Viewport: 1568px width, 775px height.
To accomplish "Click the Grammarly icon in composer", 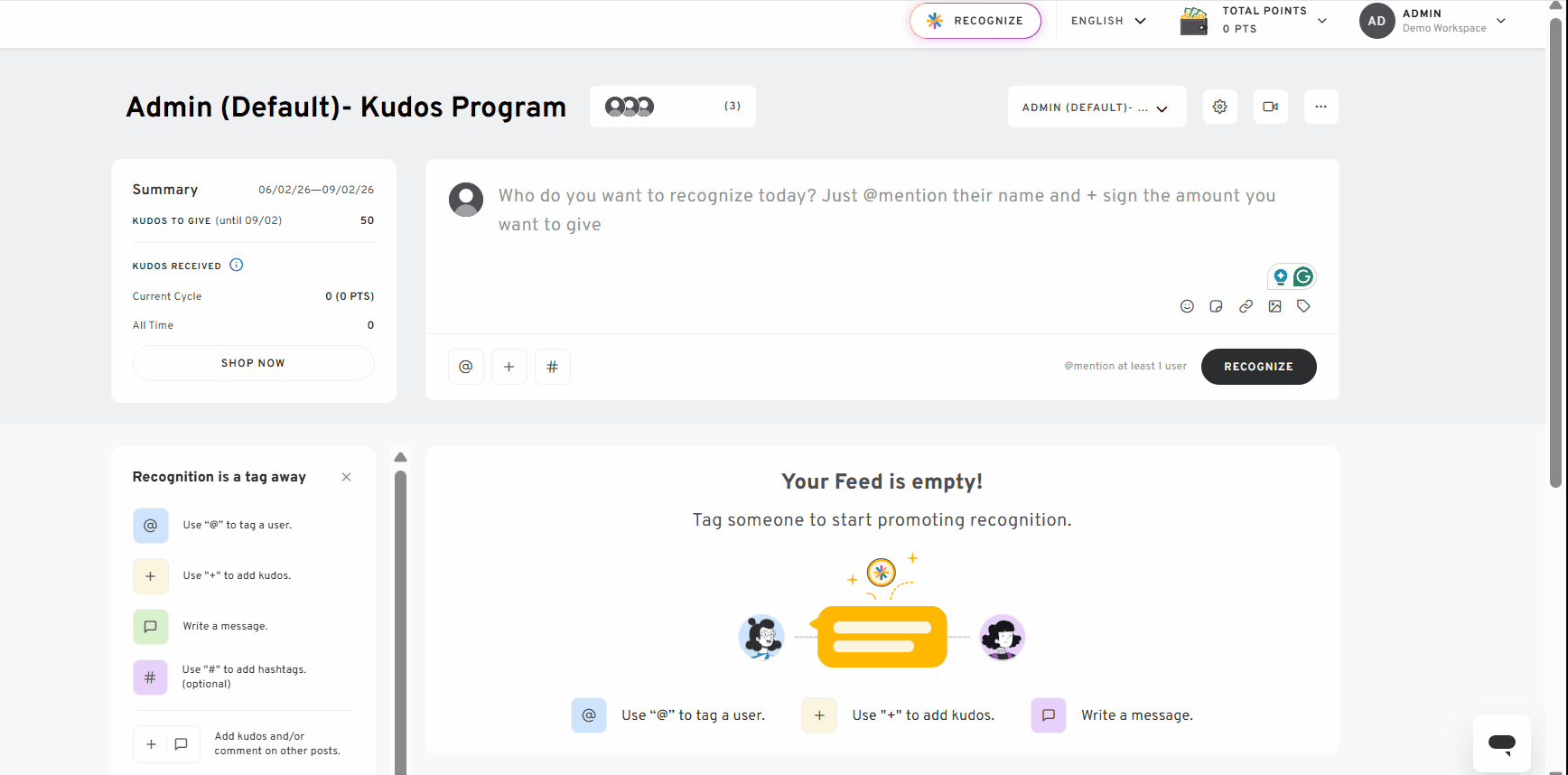I will 1302,276.
